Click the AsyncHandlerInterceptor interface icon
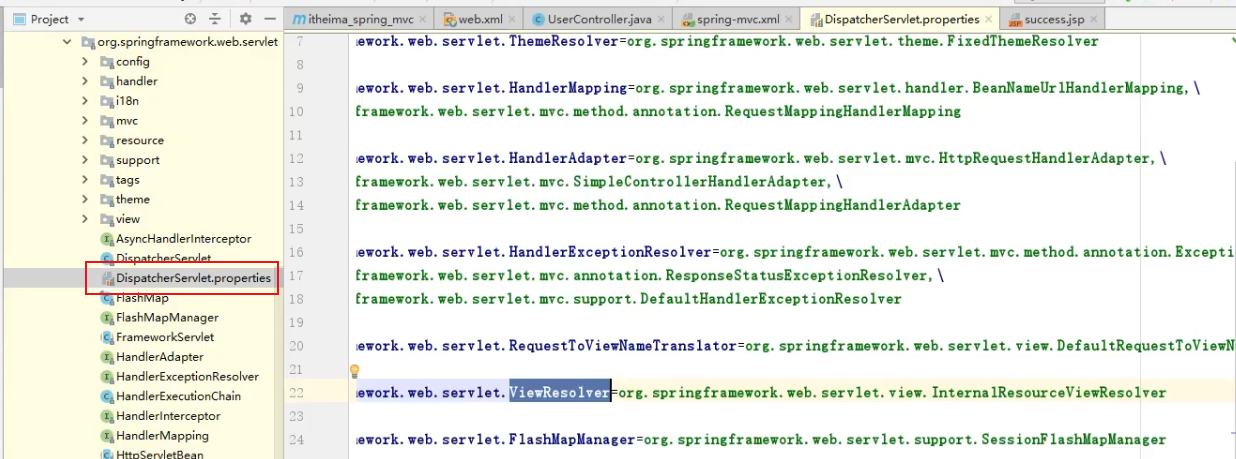This screenshot has width=1236, height=459. point(107,239)
